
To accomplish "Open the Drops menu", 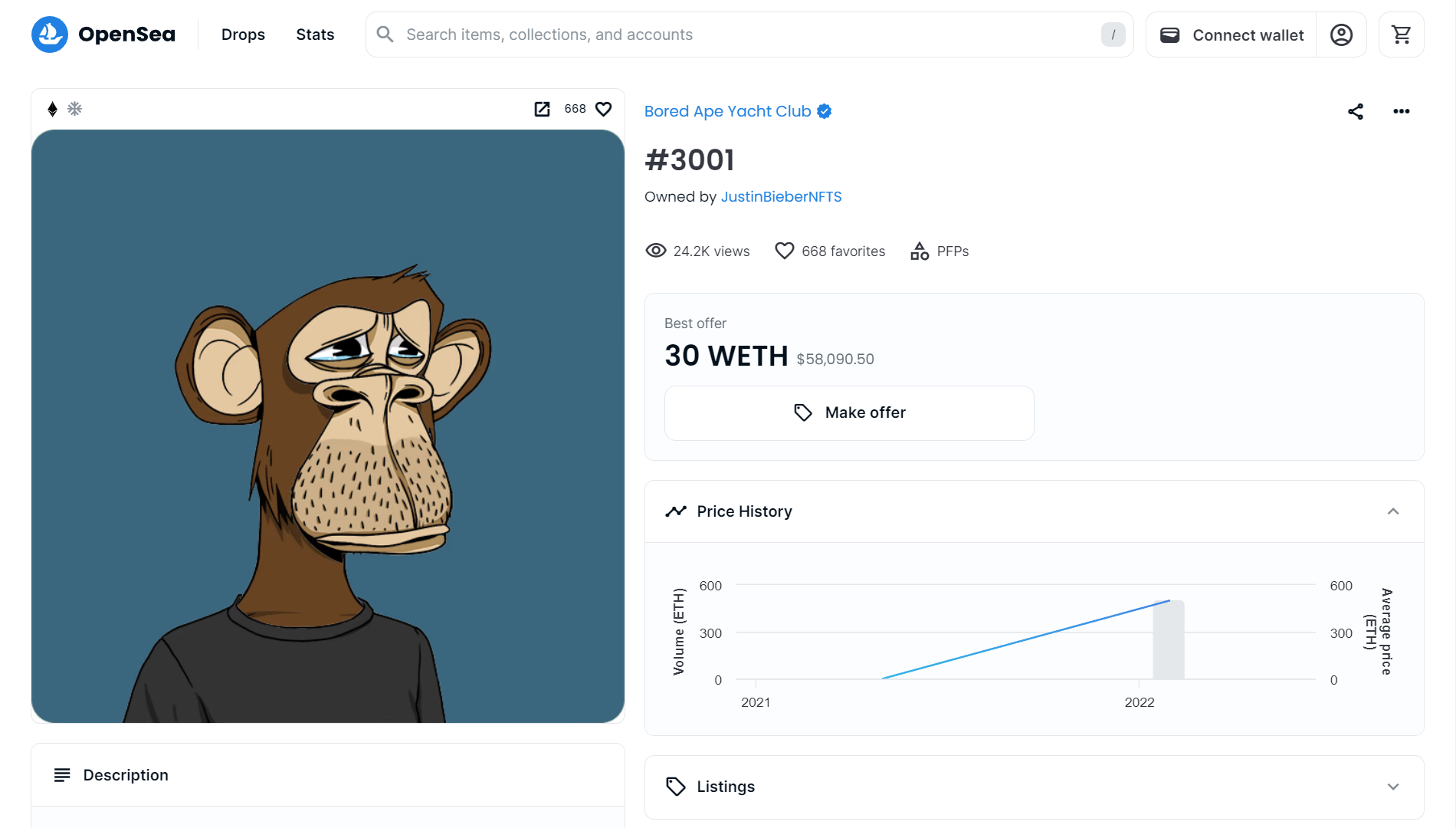I will tap(243, 34).
